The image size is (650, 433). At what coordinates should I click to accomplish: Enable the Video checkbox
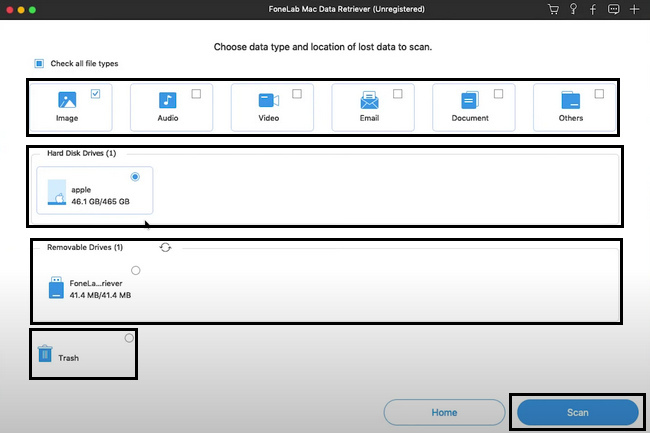coord(297,94)
